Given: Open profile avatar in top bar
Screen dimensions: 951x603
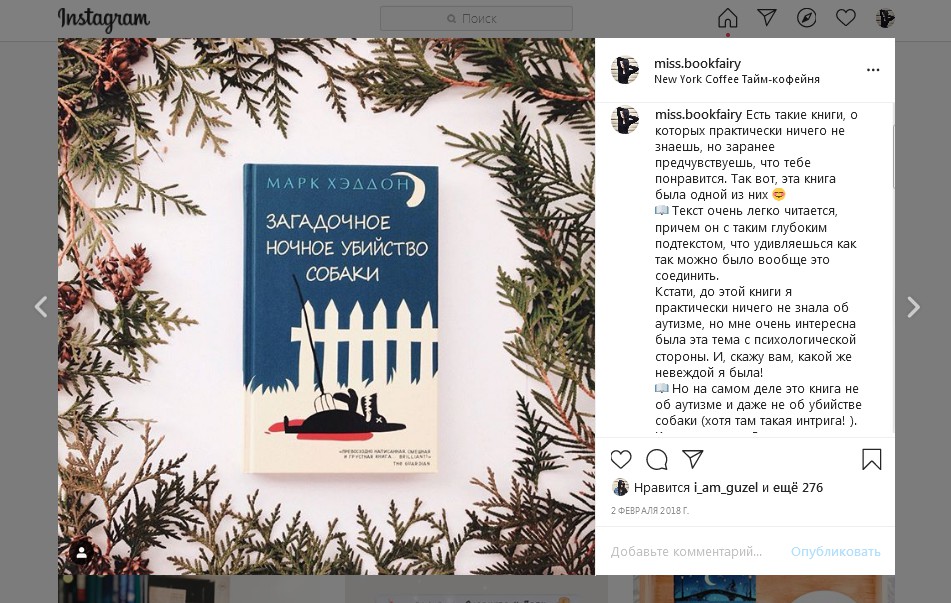Looking at the screenshot, I should pyautogui.click(x=885, y=18).
